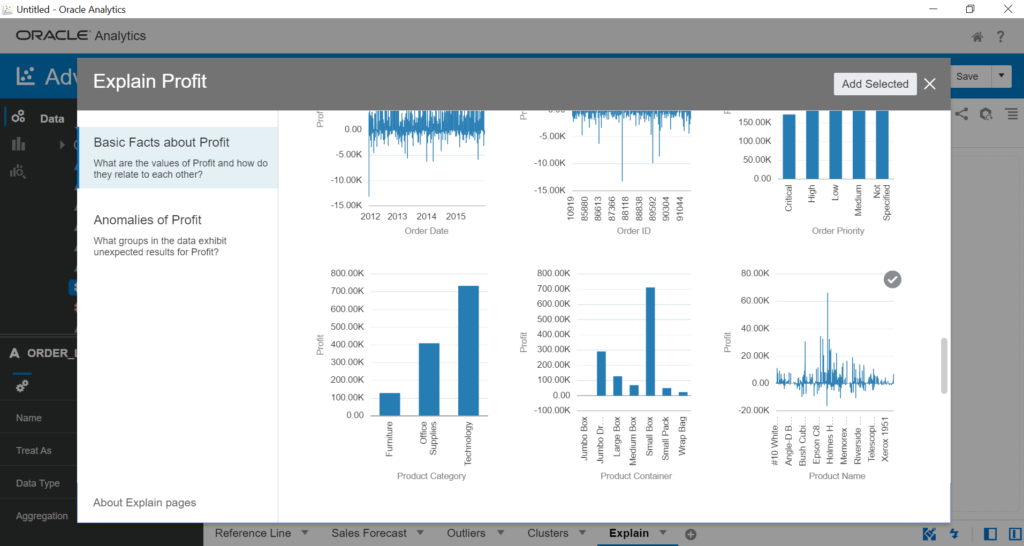
Task: Click the Oracle Analytics logo
Action: (x=81, y=36)
